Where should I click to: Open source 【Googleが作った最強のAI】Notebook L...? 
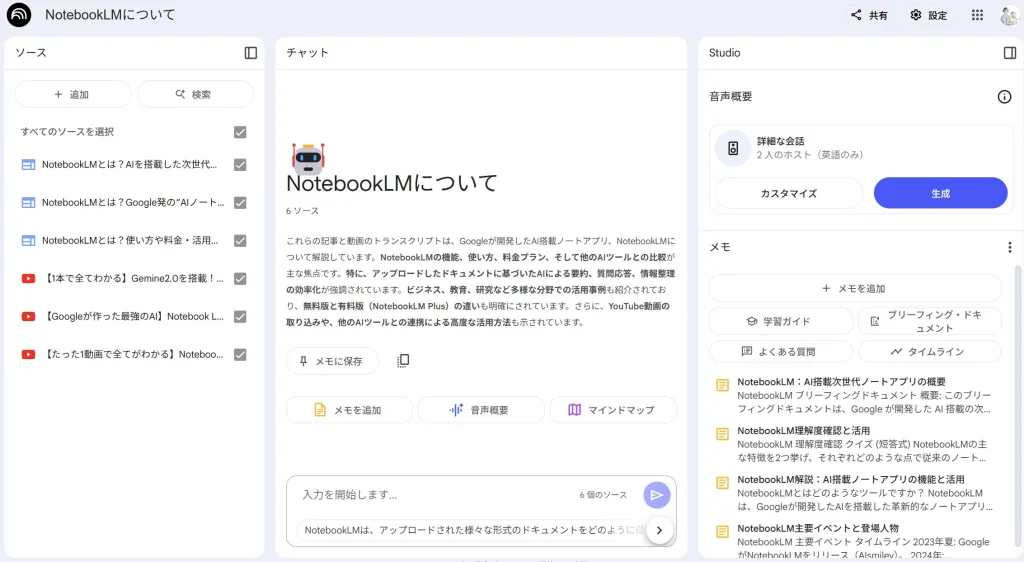click(133, 317)
